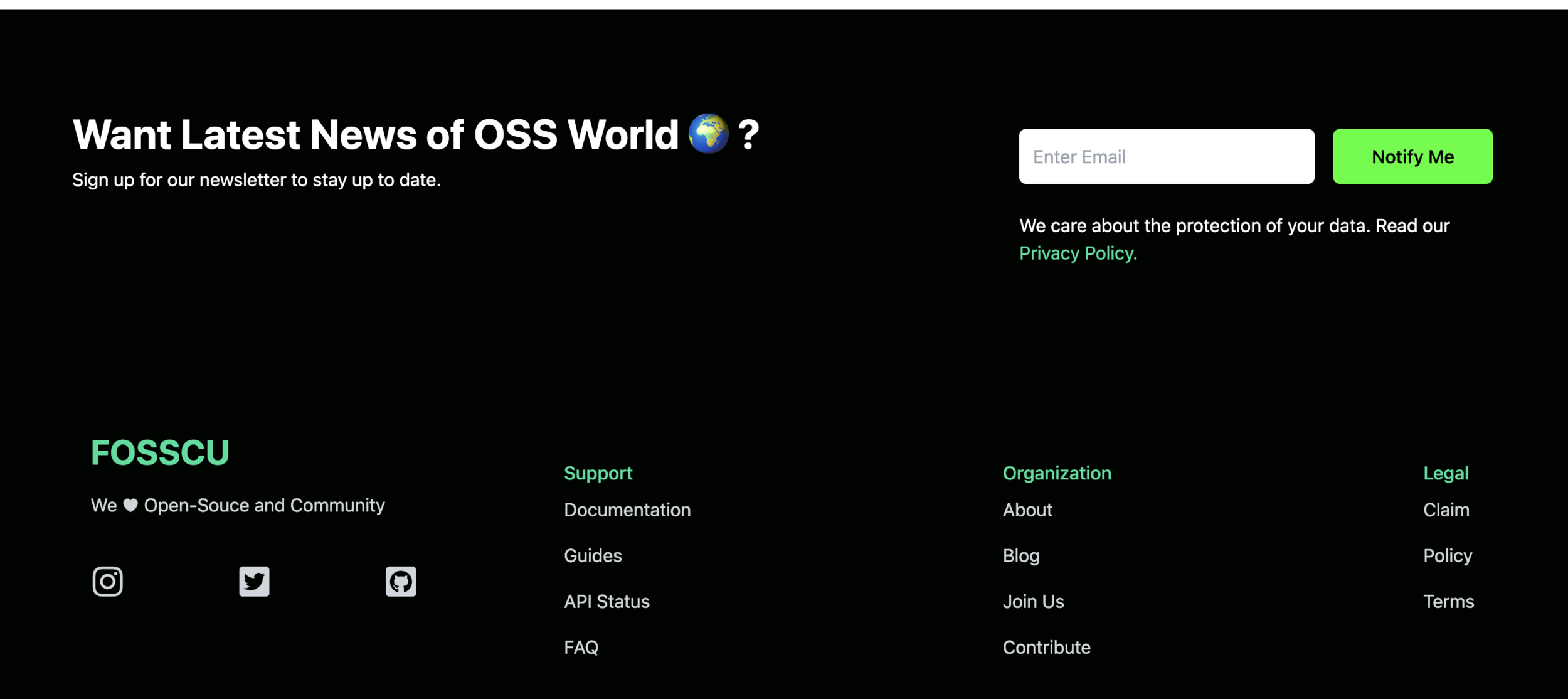Go to the Documentation link

point(627,510)
